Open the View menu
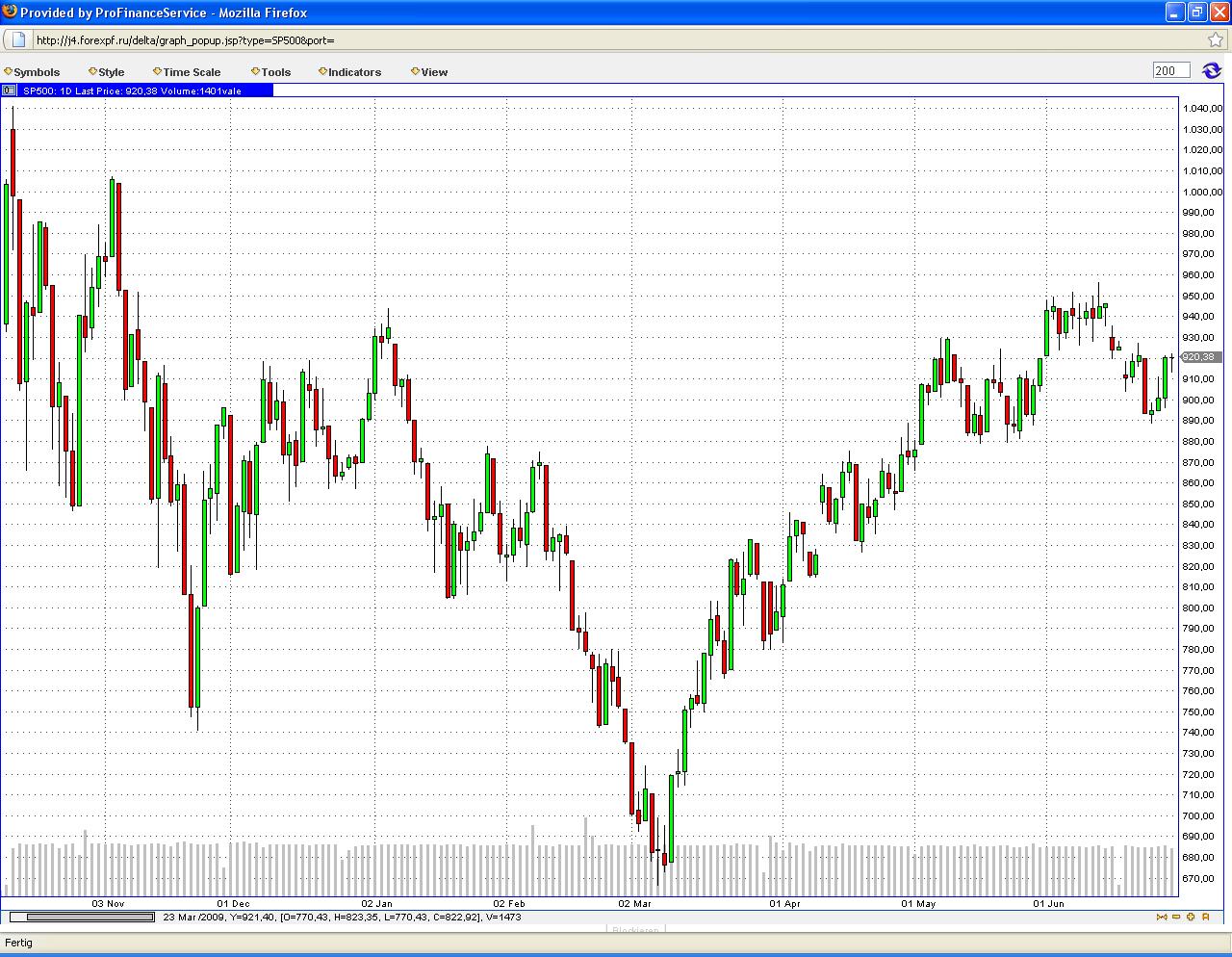This screenshot has width=1232, height=957. [x=429, y=72]
